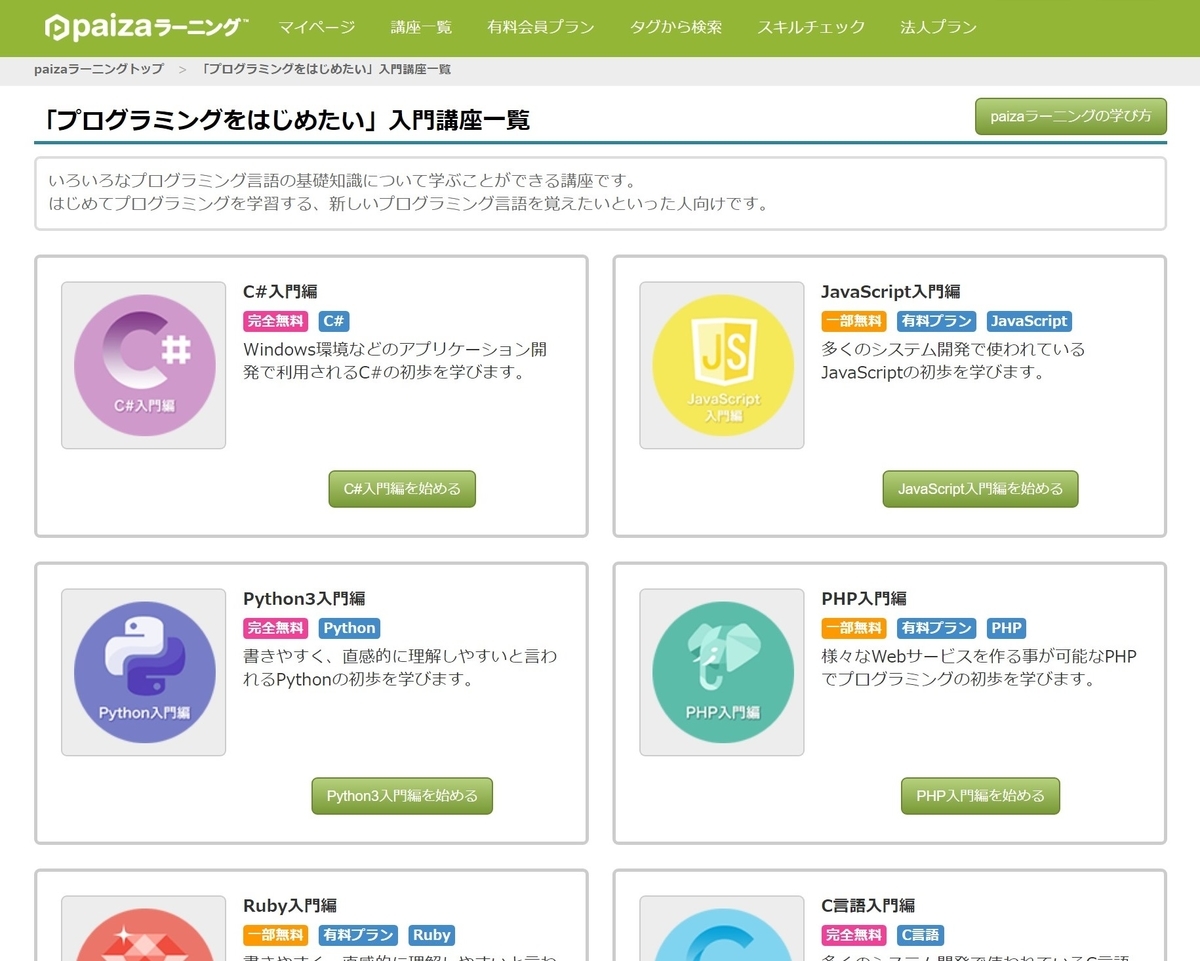Open the Ruby入門編 title link

click(x=290, y=906)
